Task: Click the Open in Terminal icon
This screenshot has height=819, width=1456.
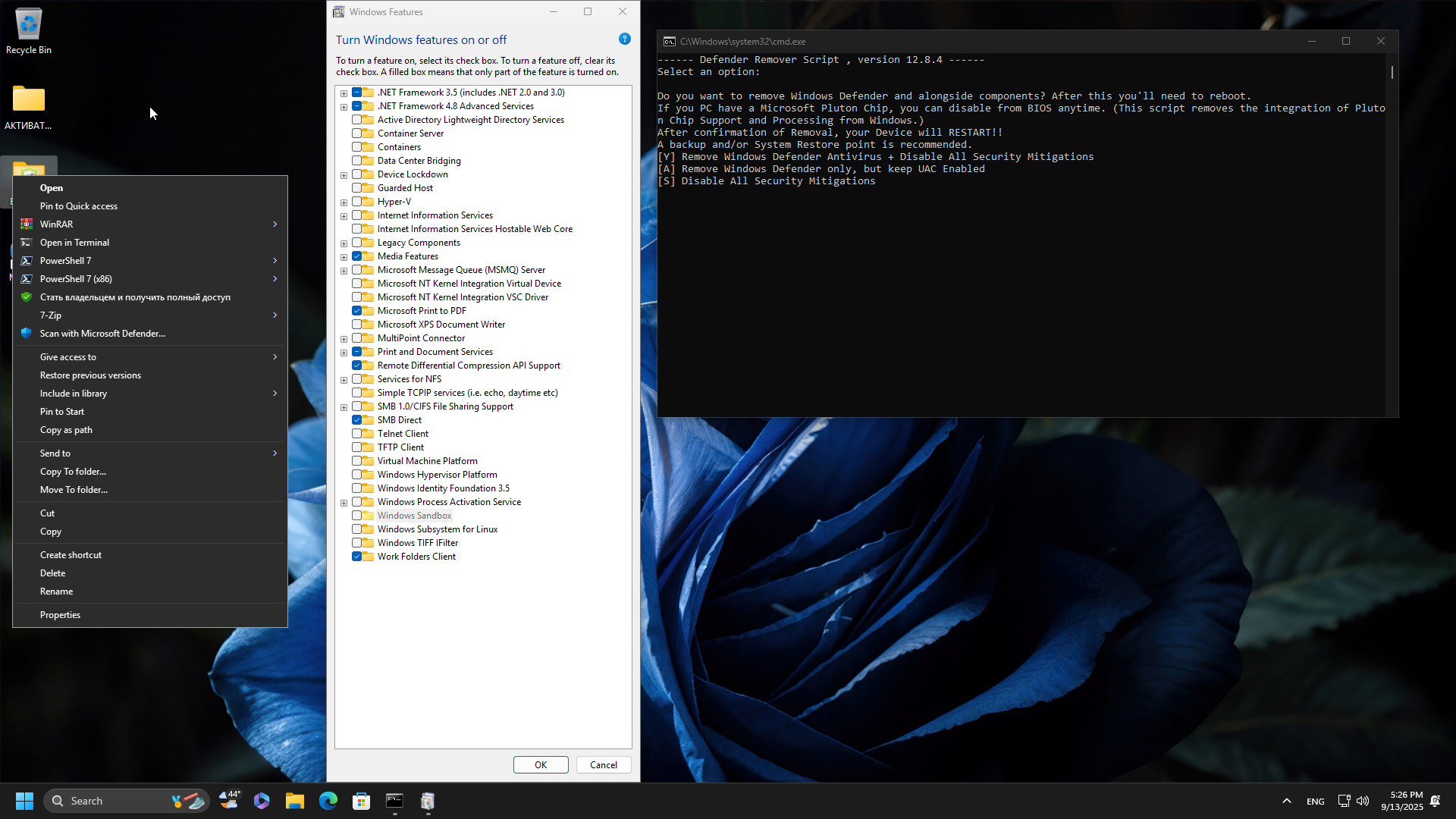Action: coord(27,243)
